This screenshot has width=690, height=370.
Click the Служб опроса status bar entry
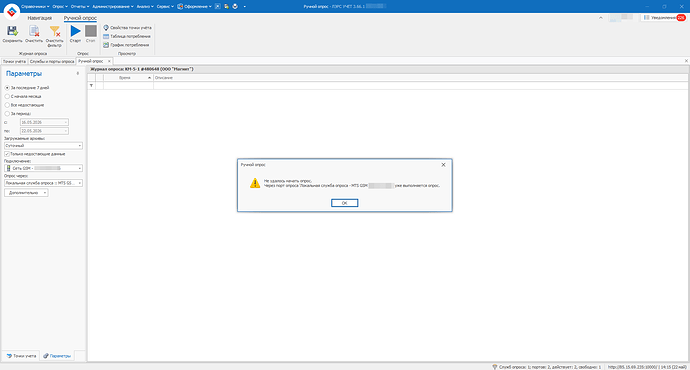546,367
